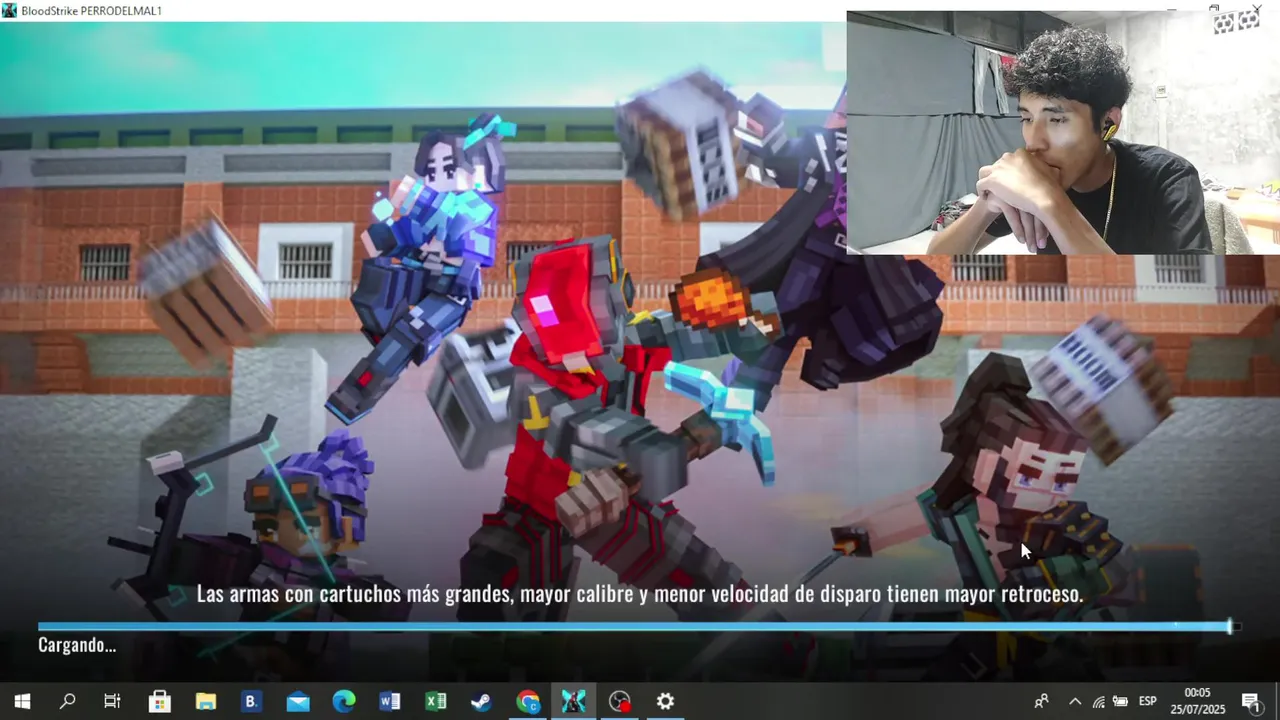Open Steam from the taskbar
1280x720 pixels.
tap(481, 702)
